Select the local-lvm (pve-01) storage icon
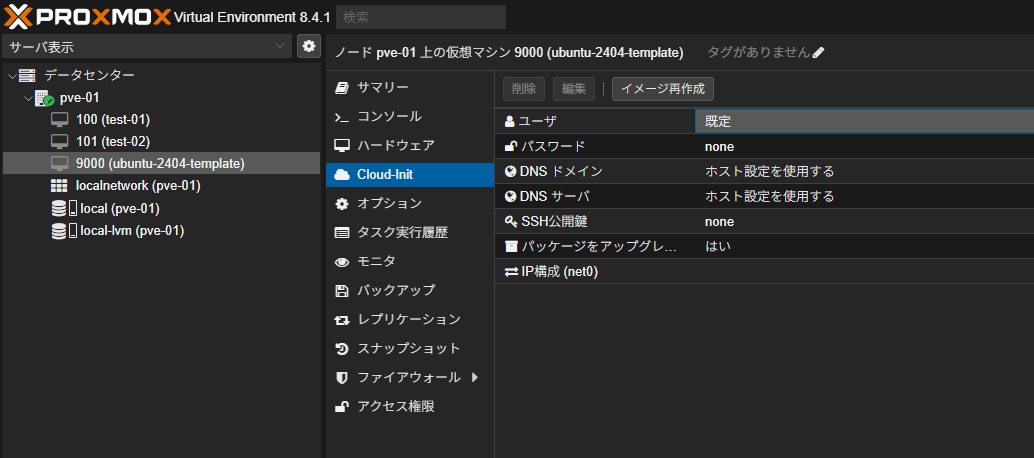 click(63, 231)
